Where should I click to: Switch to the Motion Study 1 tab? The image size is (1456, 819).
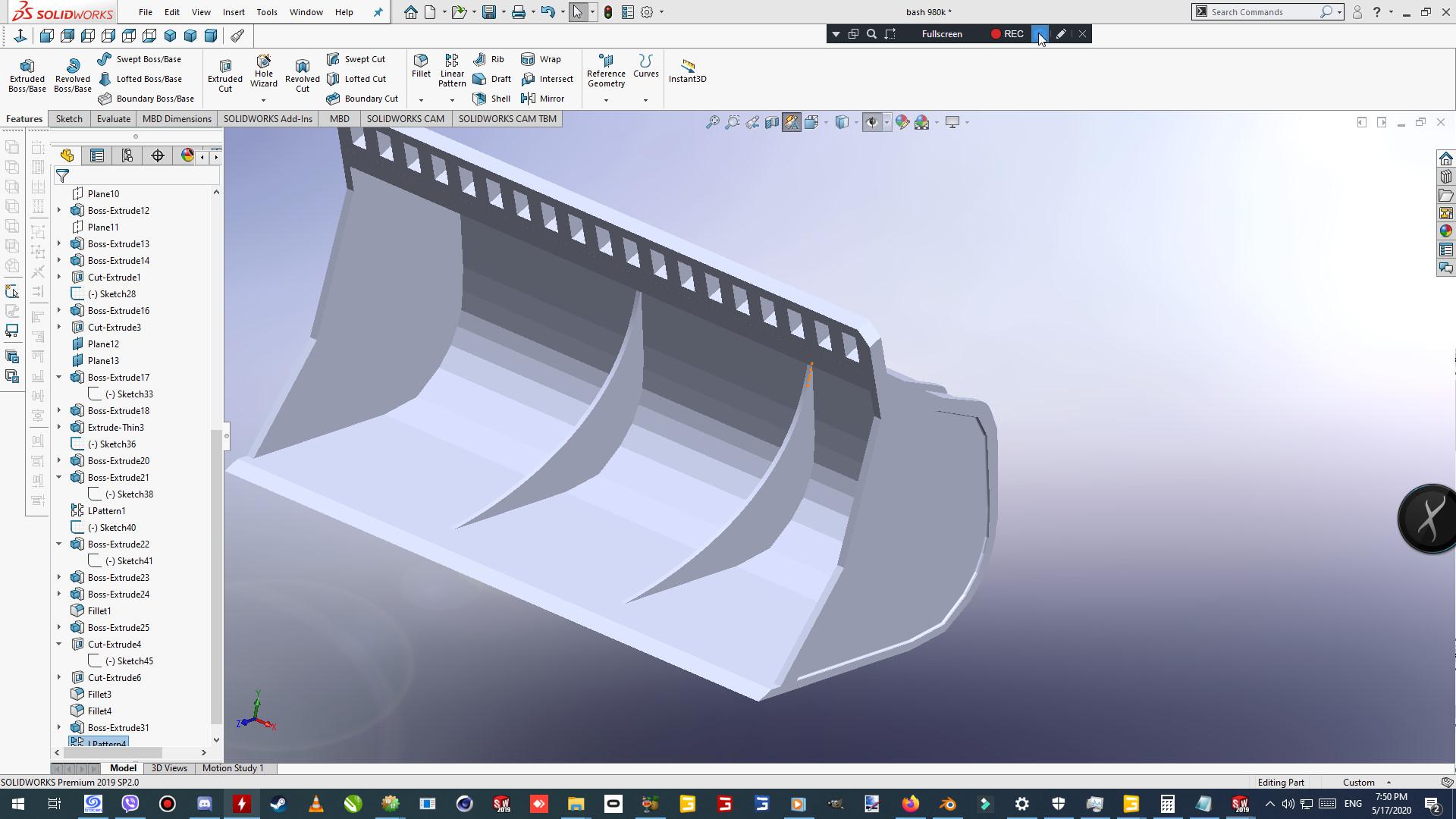tap(233, 768)
